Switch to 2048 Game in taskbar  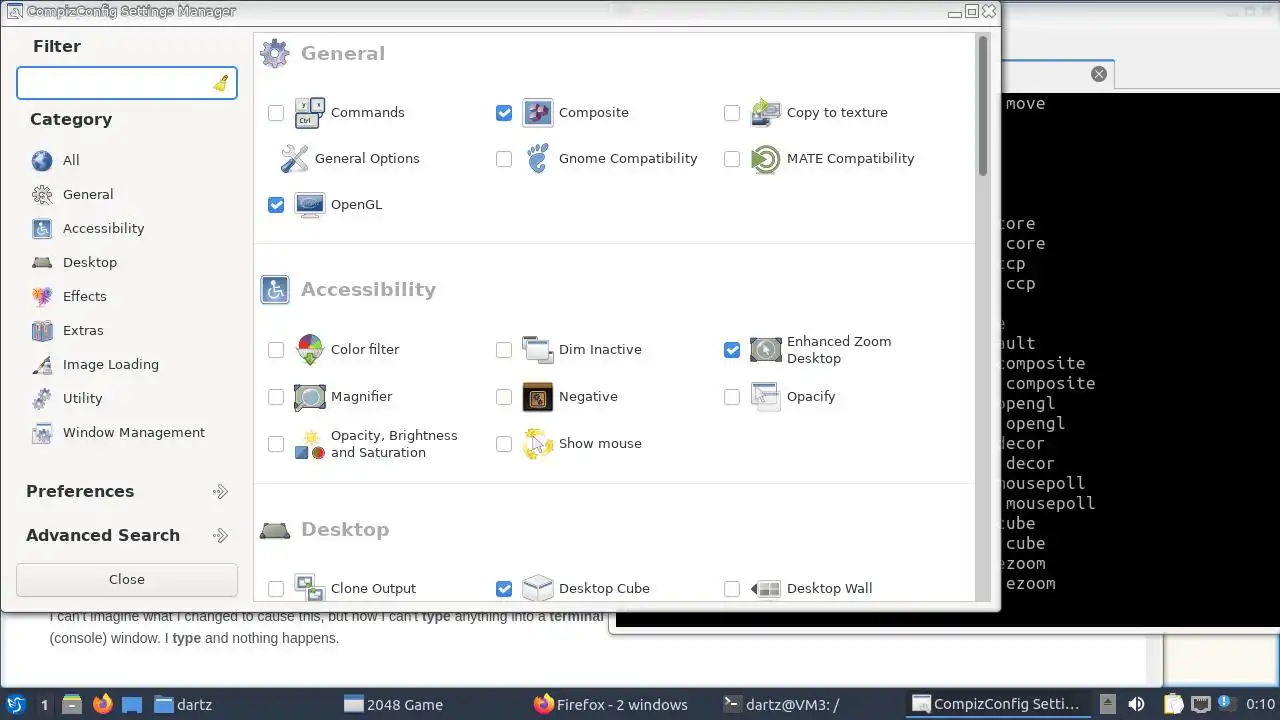(393, 704)
